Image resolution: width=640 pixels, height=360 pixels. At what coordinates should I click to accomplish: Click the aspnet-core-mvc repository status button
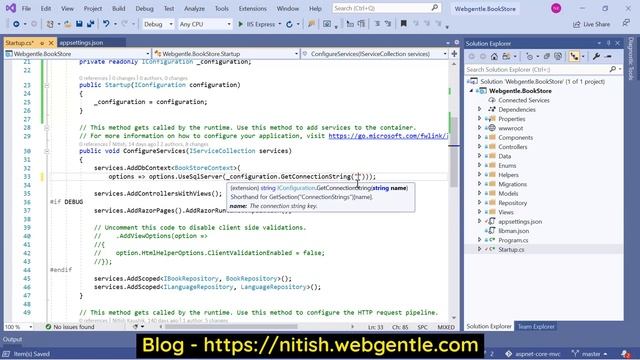click(x=533, y=354)
